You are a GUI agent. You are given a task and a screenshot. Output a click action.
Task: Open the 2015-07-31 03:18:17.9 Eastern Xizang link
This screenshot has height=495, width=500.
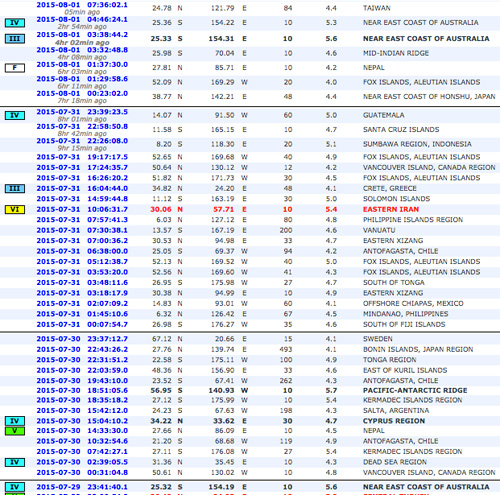tap(82, 293)
